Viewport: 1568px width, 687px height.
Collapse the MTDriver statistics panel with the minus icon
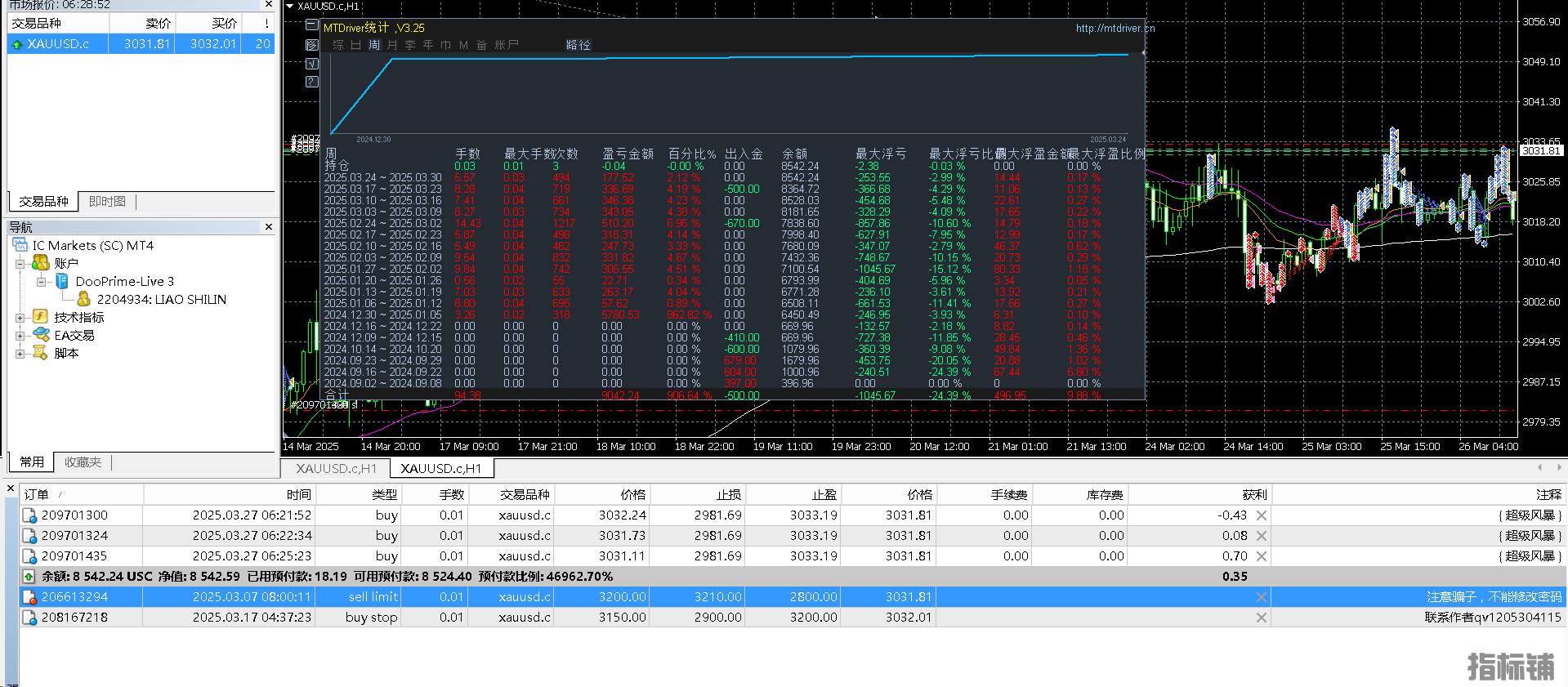click(311, 25)
